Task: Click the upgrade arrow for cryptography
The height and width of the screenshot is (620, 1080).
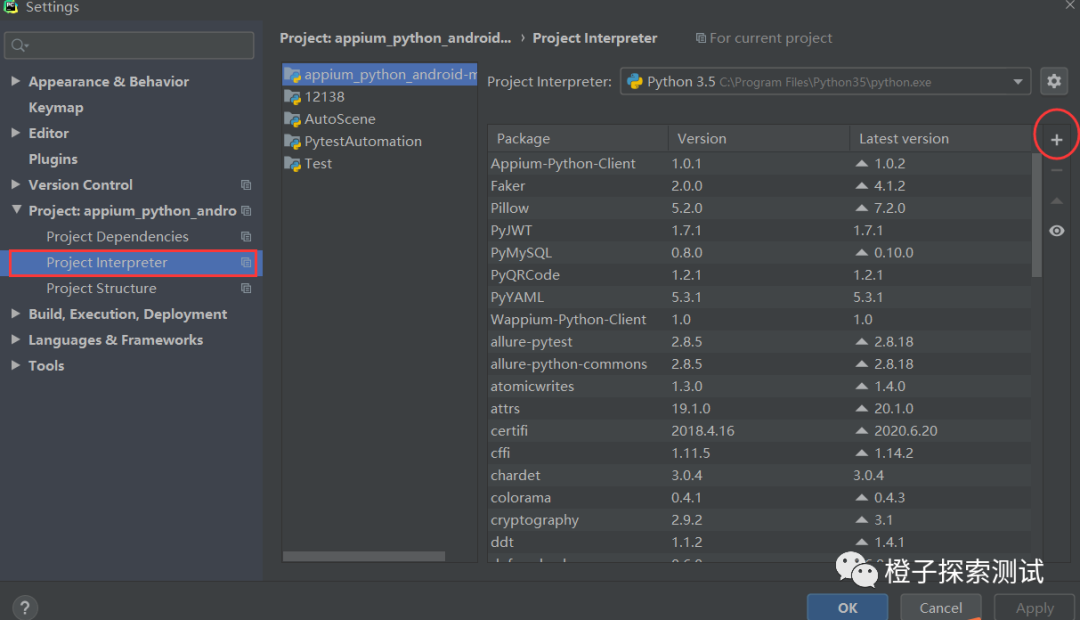Action: pyautogui.click(x=862, y=519)
